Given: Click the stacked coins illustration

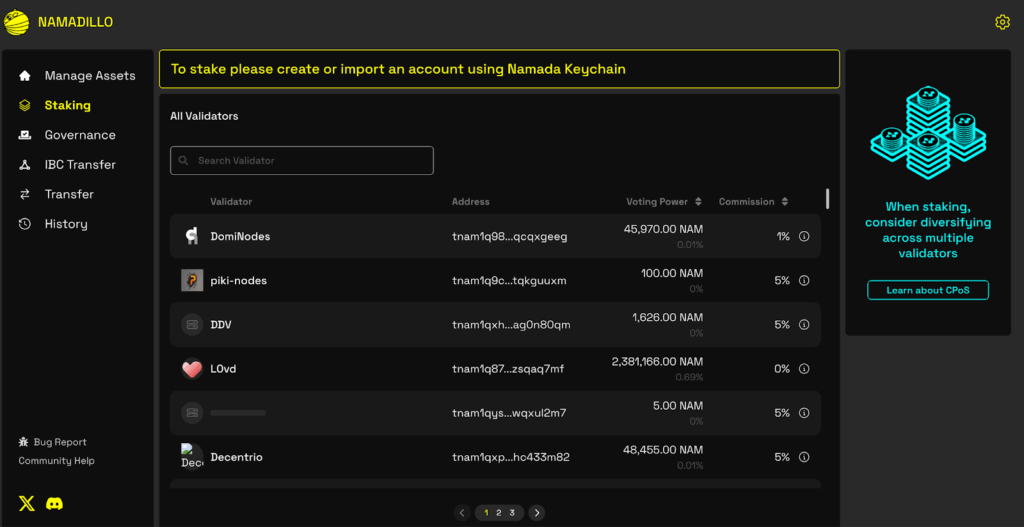Looking at the screenshot, I should coord(928,133).
